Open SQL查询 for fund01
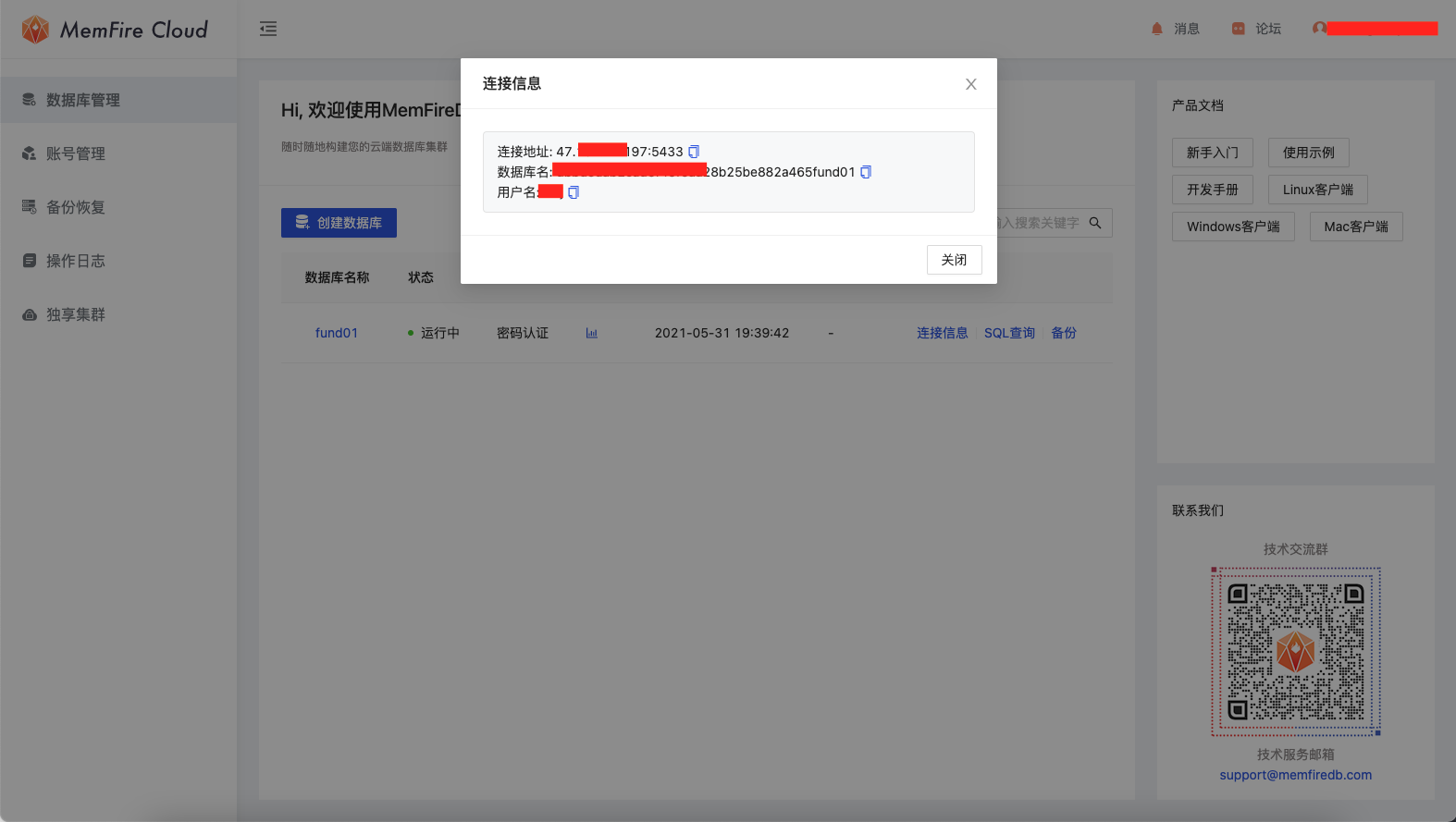This screenshot has width=1456, height=822. point(1009,333)
